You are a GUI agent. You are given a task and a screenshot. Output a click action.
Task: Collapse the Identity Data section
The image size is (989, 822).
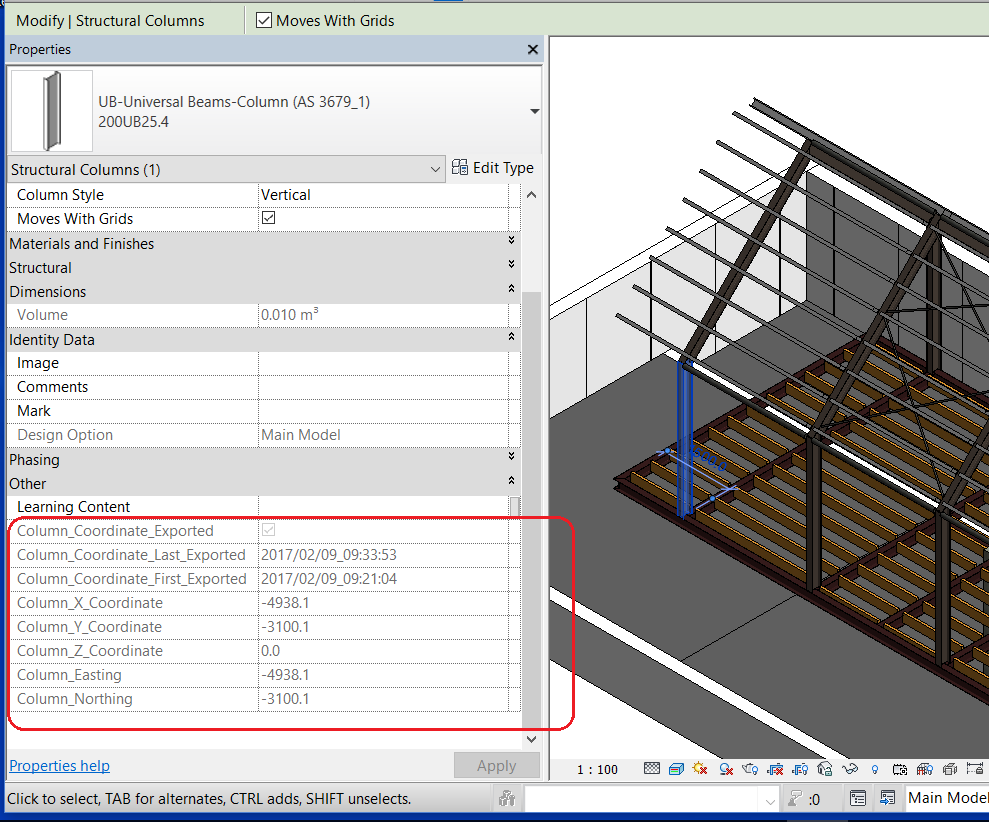point(511,339)
